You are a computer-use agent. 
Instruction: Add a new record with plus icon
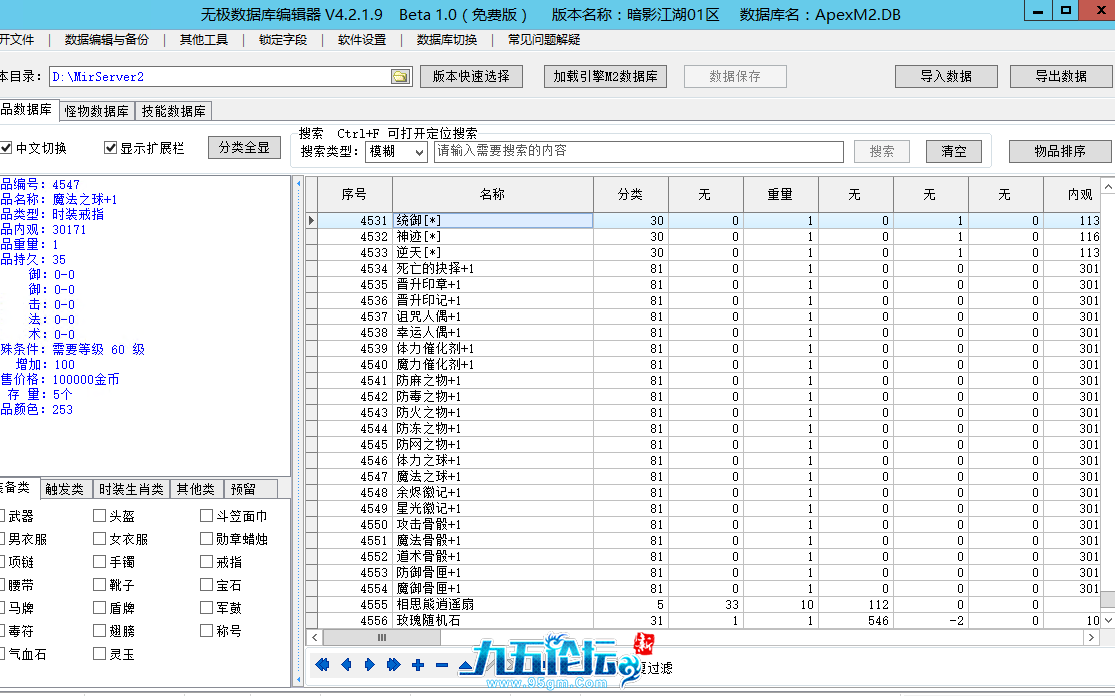coord(418,665)
